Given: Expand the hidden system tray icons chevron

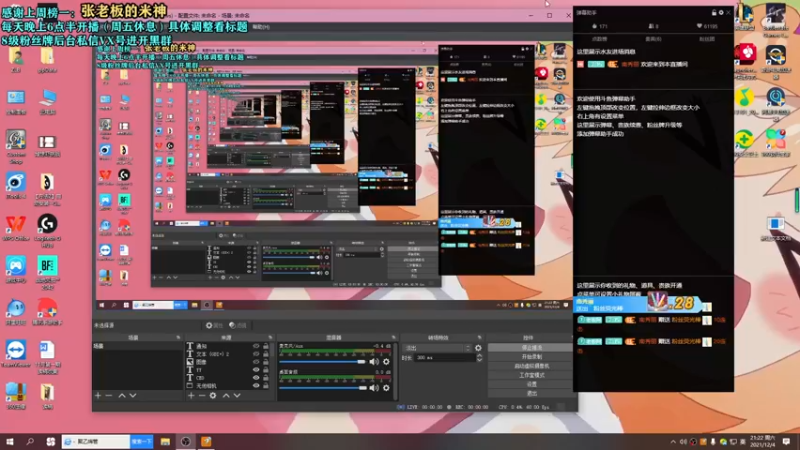Looking at the screenshot, I should [x=673, y=442].
